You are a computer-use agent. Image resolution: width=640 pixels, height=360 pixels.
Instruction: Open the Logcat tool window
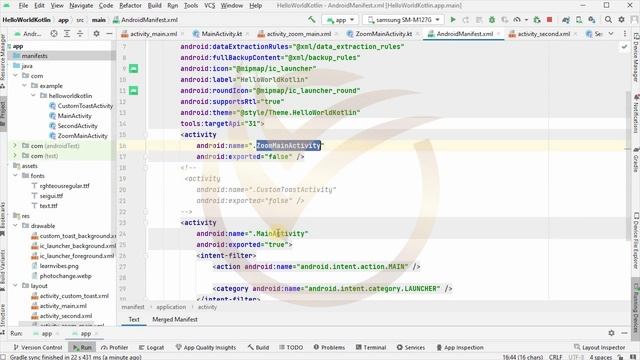click(x=151, y=347)
